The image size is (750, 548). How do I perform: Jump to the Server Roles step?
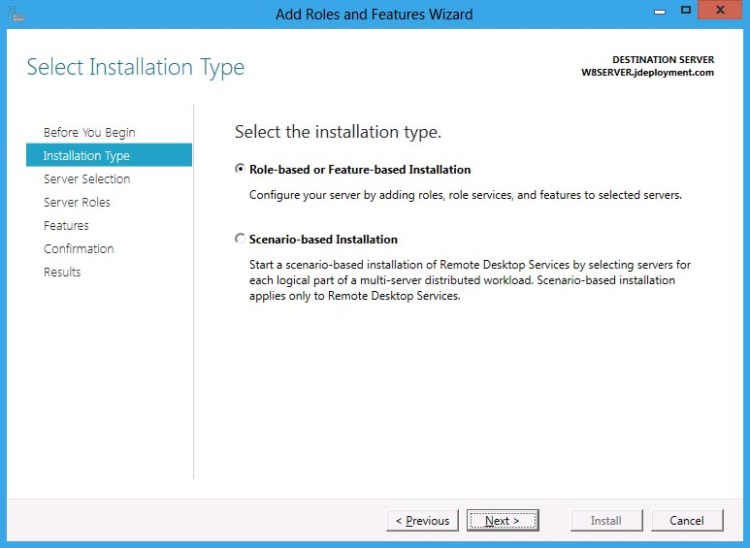77,202
